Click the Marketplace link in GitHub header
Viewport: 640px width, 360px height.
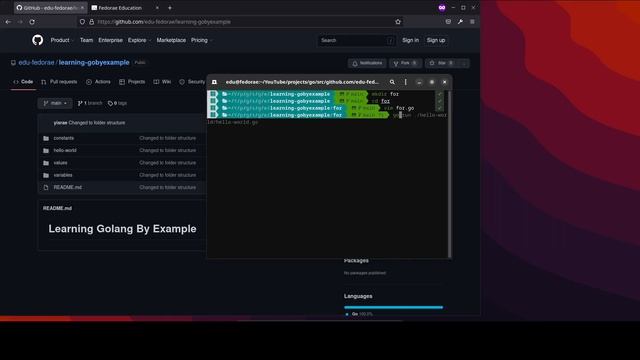(171, 40)
